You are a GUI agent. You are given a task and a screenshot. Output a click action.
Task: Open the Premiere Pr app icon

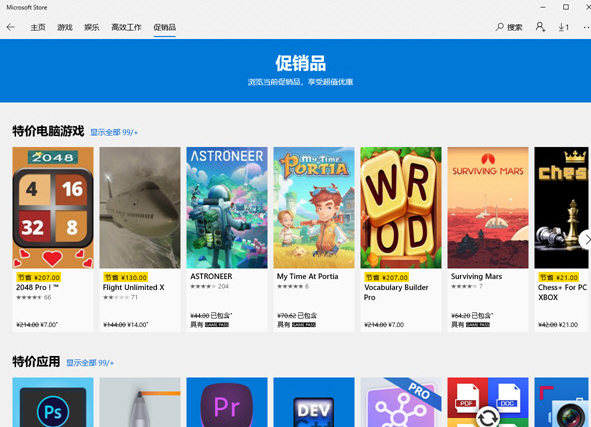coord(227,402)
